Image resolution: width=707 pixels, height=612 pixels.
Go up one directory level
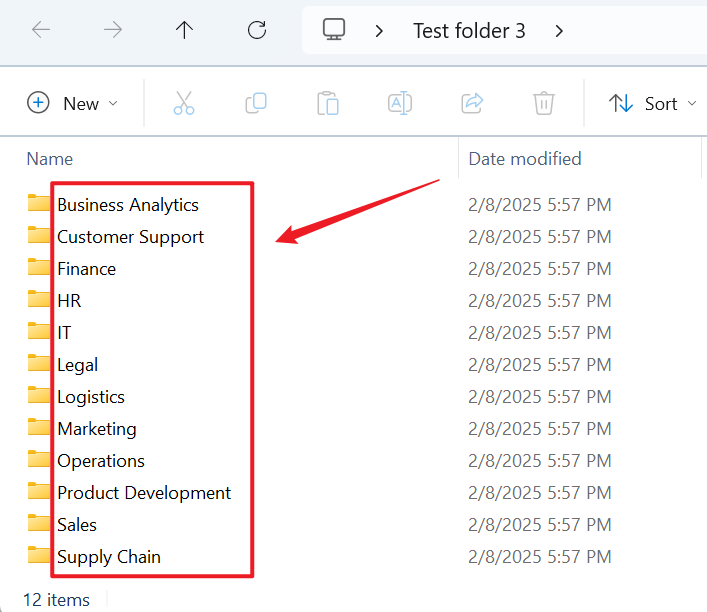[x=184, y=30]
